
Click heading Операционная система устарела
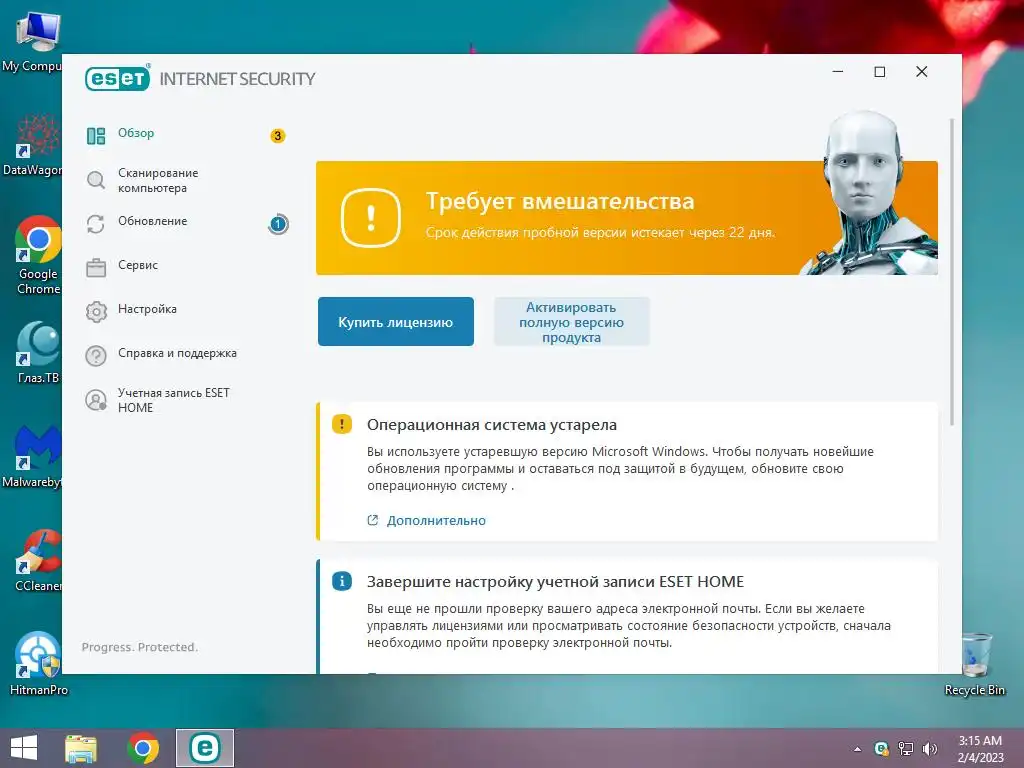492,424
